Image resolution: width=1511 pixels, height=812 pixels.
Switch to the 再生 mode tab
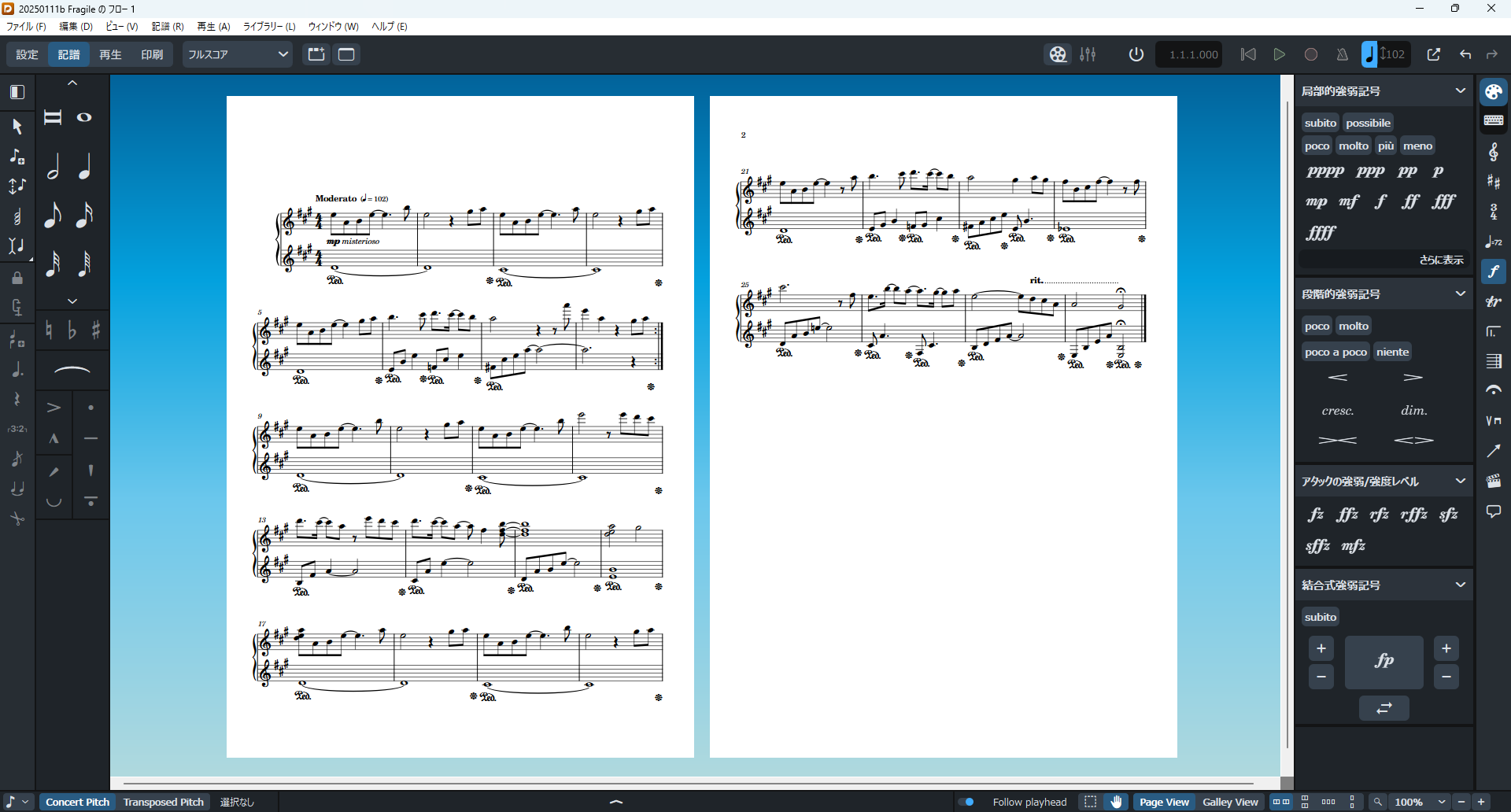tap(110, 54)
